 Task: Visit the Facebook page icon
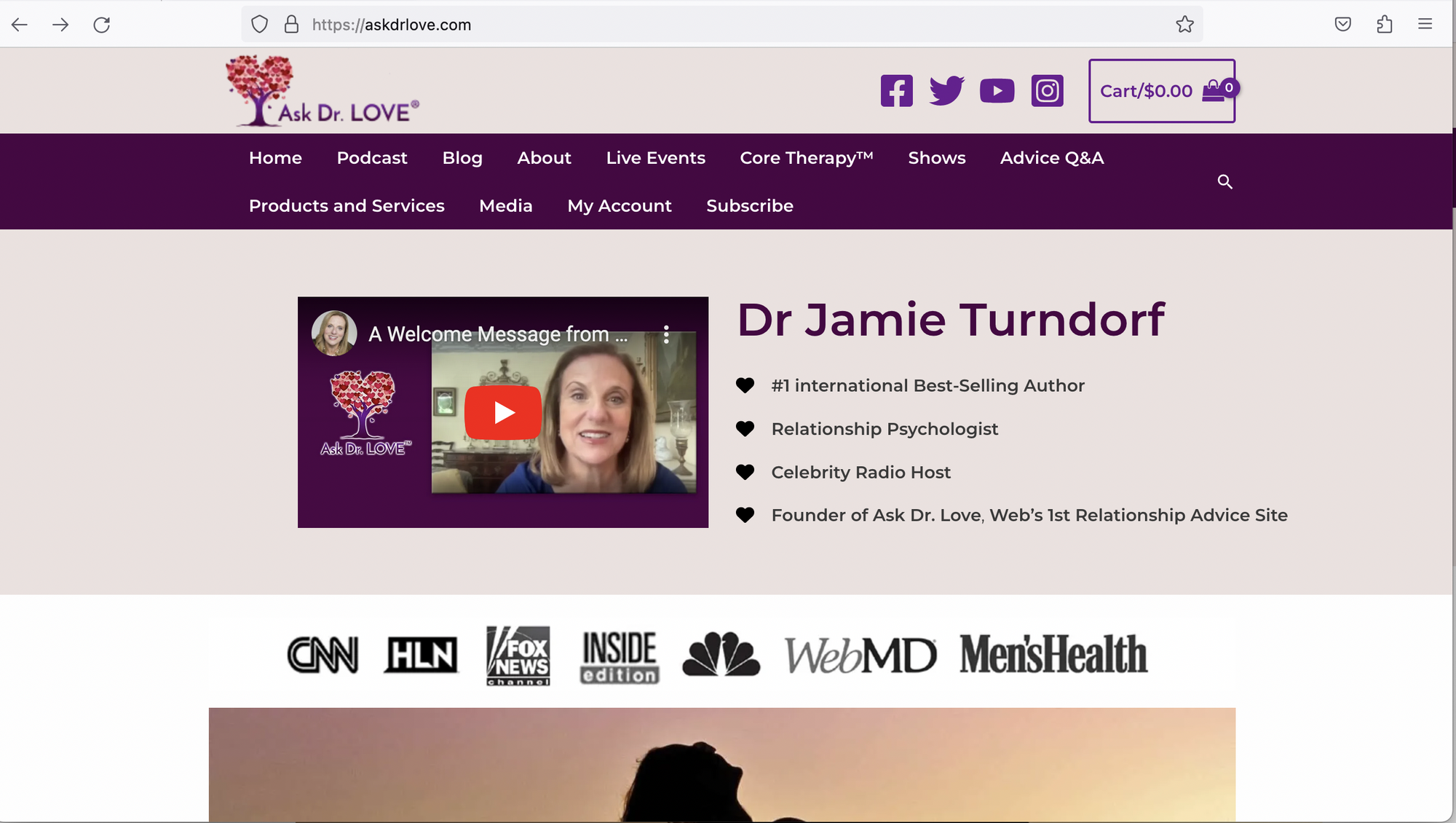click(897, 91)
